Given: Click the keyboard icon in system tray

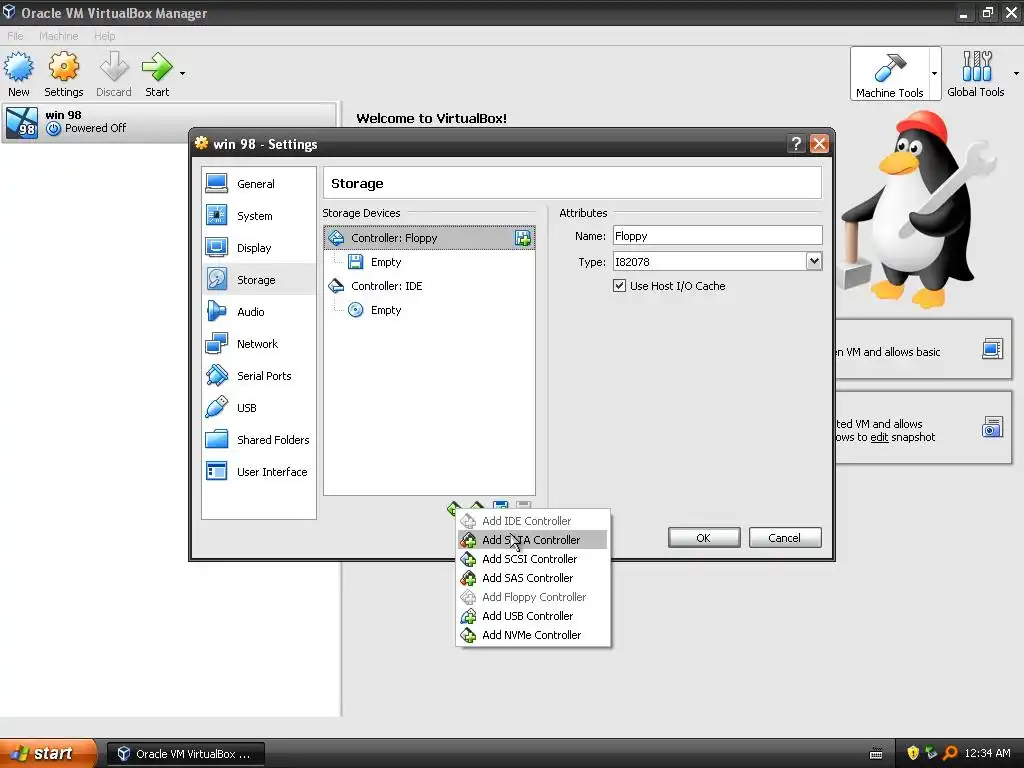Looking at the screenshot, I should click(876, 754).
